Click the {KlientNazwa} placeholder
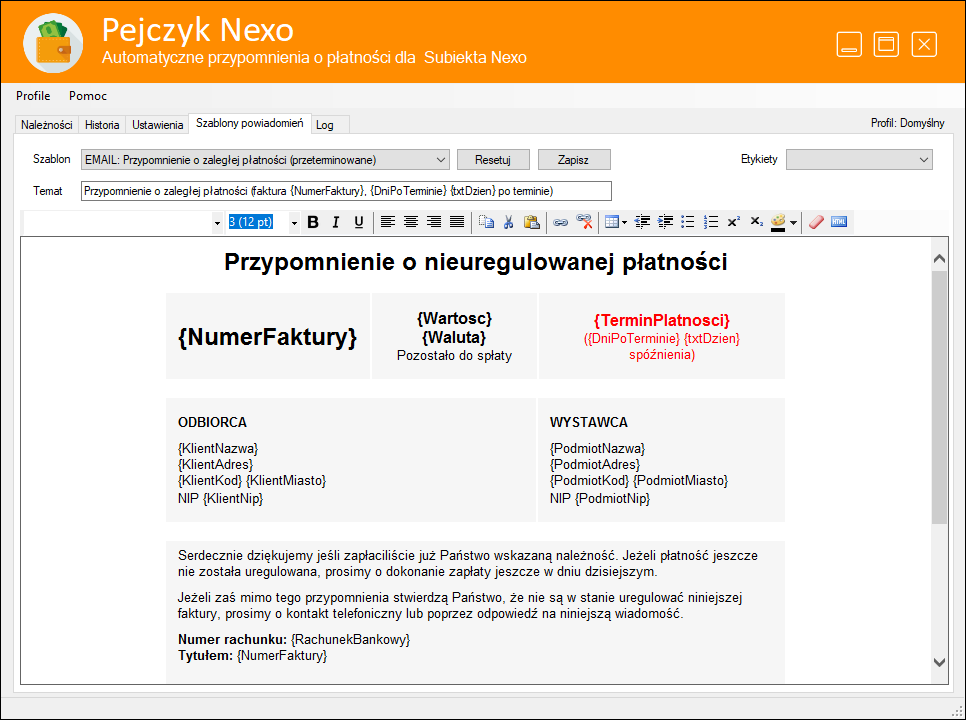 point(218,448)
